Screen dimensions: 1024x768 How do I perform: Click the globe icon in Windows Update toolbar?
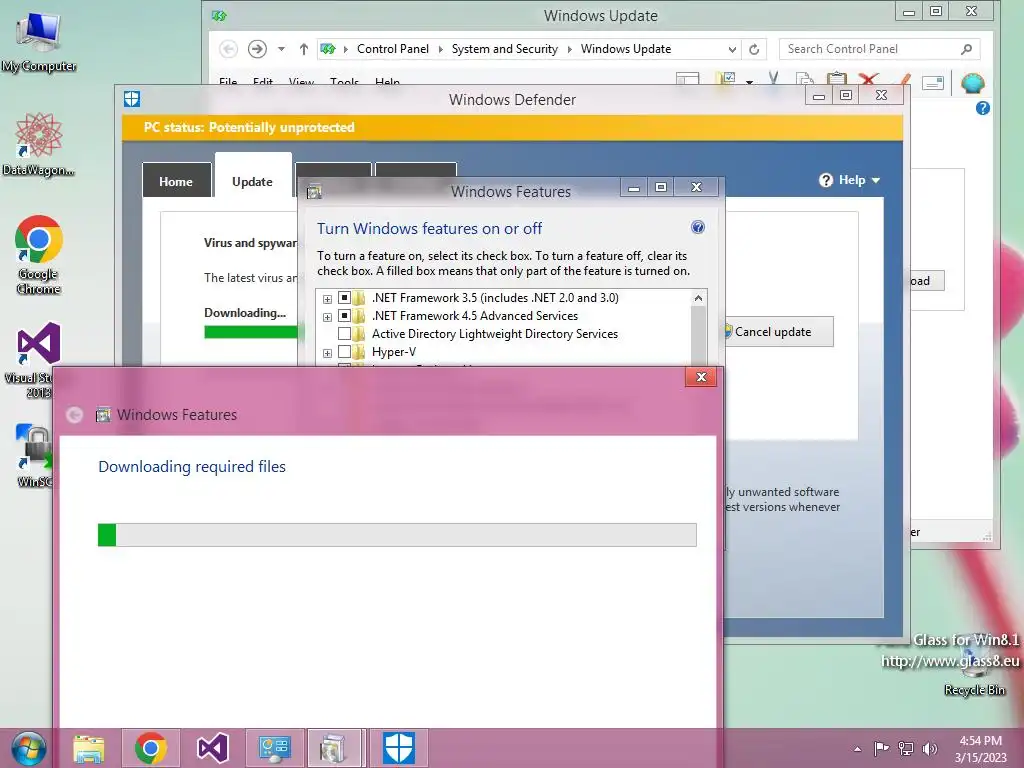click(x=973, y=83)
